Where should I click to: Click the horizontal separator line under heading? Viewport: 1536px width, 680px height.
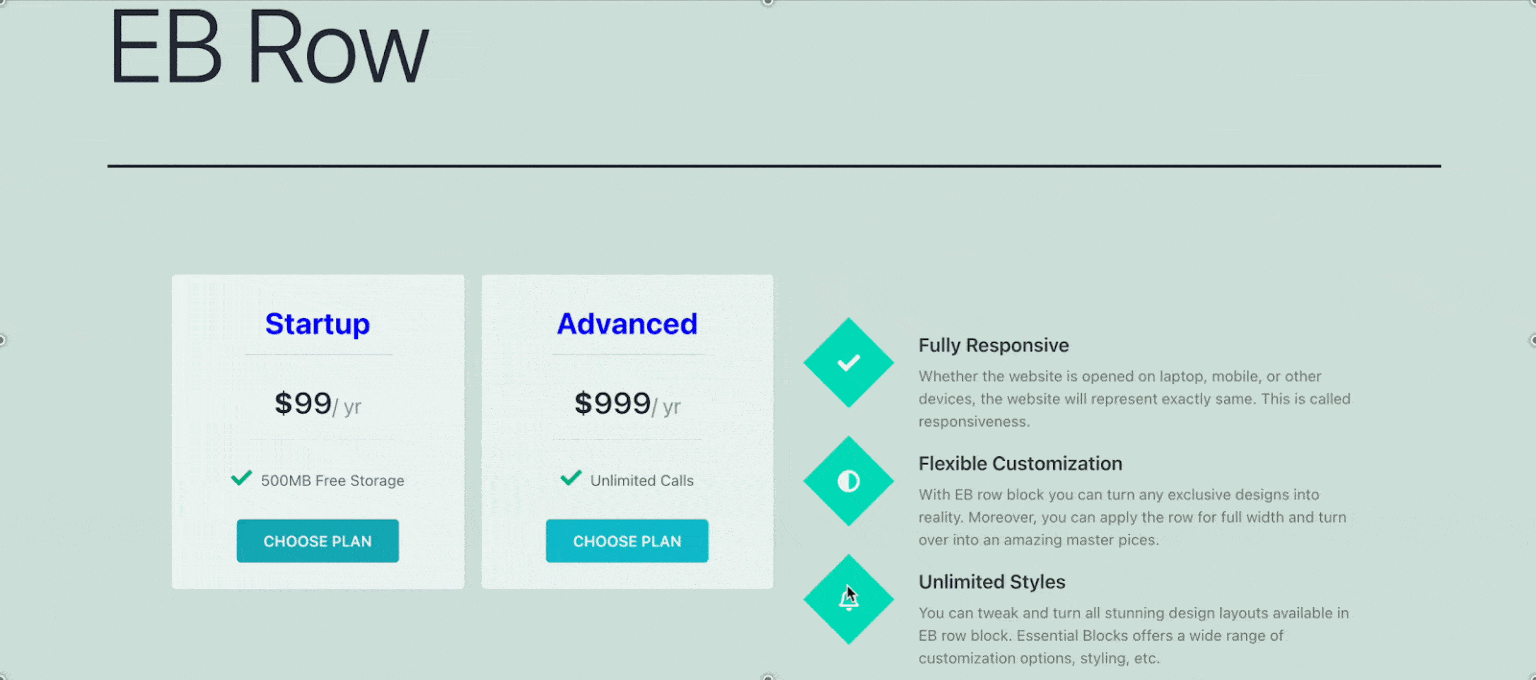click(x=774, y=165)
